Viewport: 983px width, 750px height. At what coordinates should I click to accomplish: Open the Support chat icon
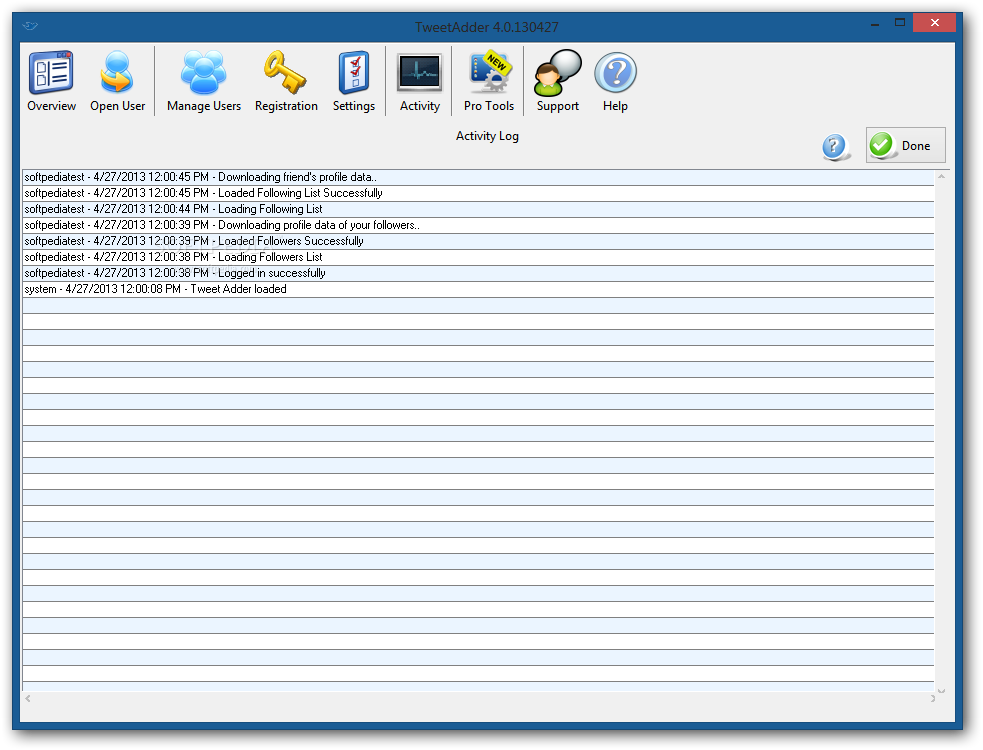[557, 82]
